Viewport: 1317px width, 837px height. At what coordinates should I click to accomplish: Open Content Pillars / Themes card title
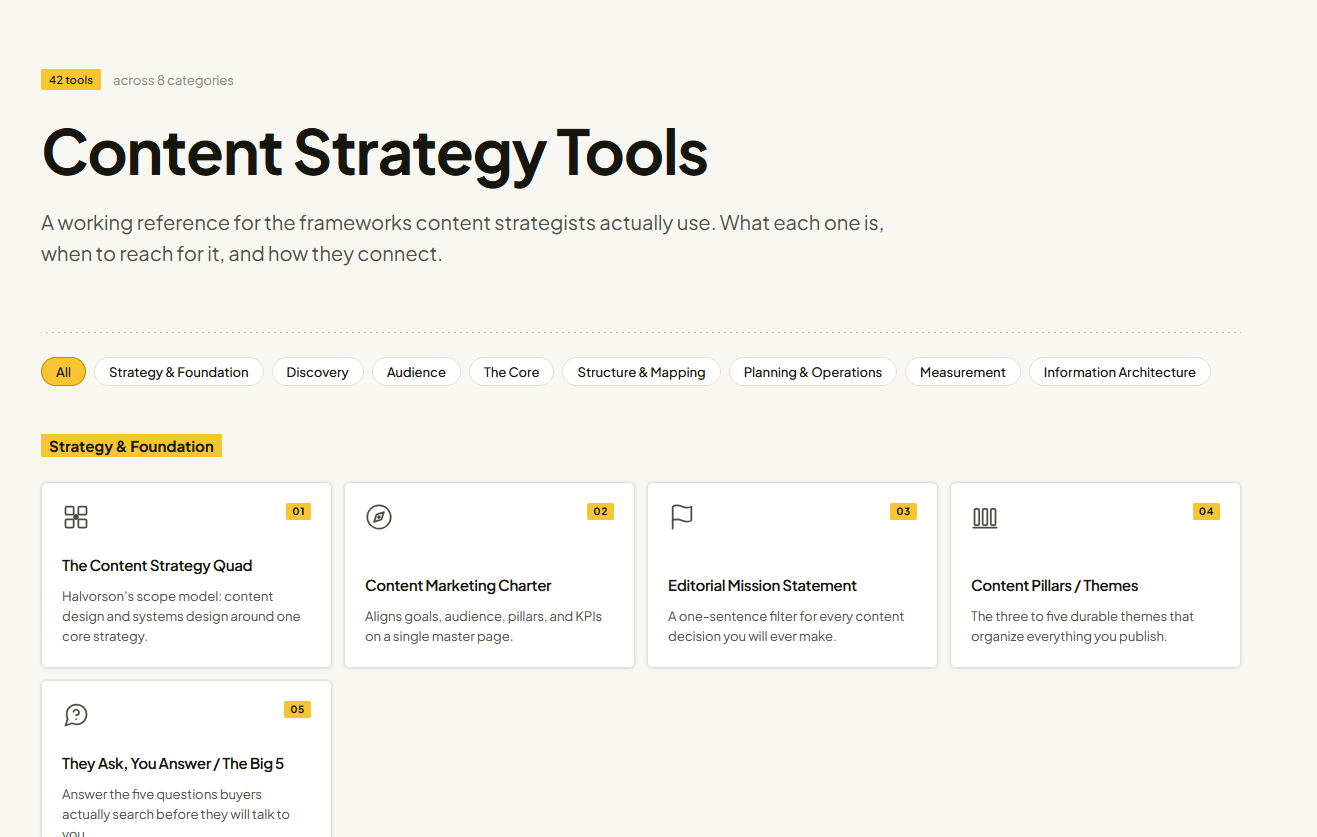click(1055, 586)
